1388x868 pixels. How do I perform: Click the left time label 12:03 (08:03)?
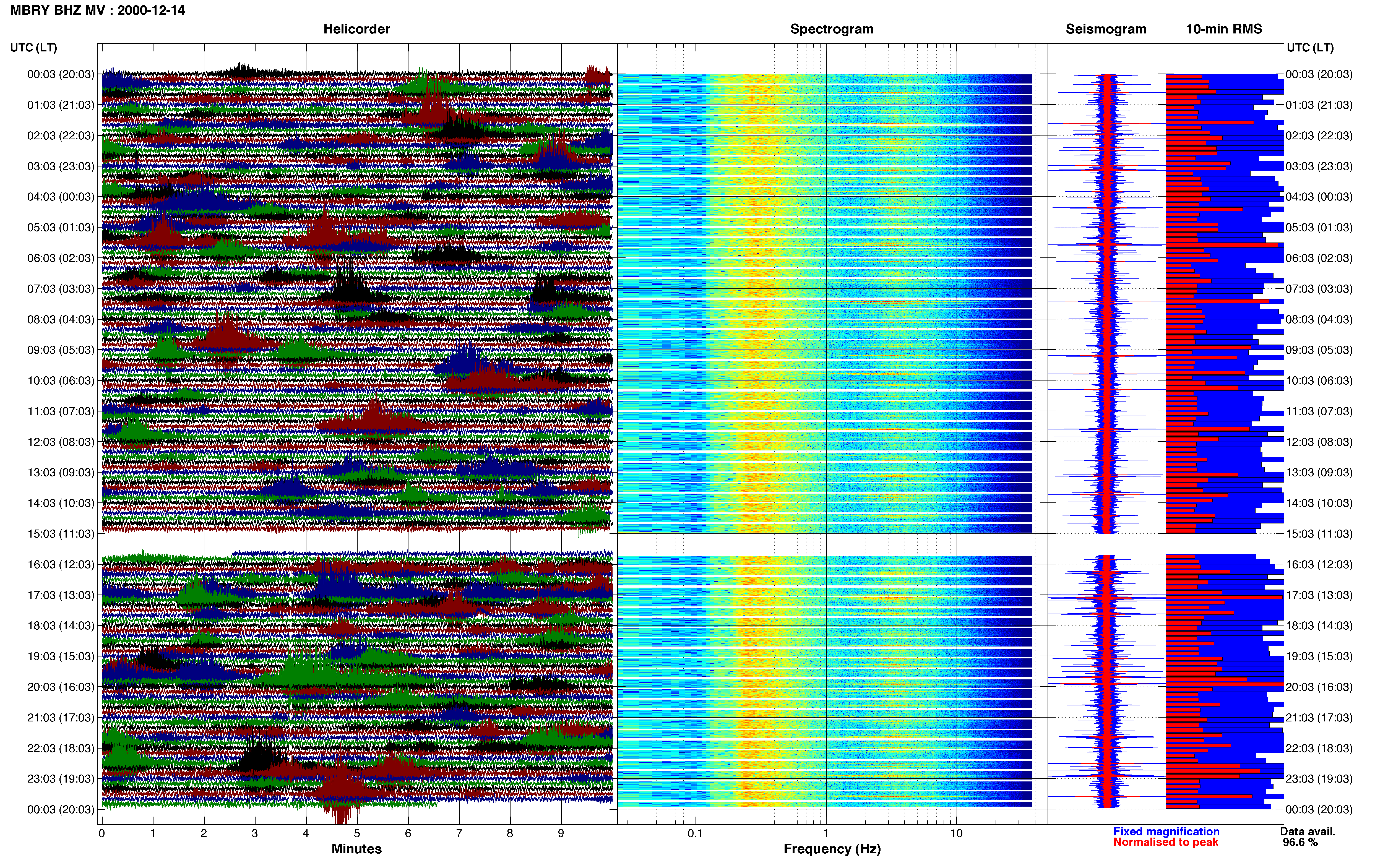(61, 442)
